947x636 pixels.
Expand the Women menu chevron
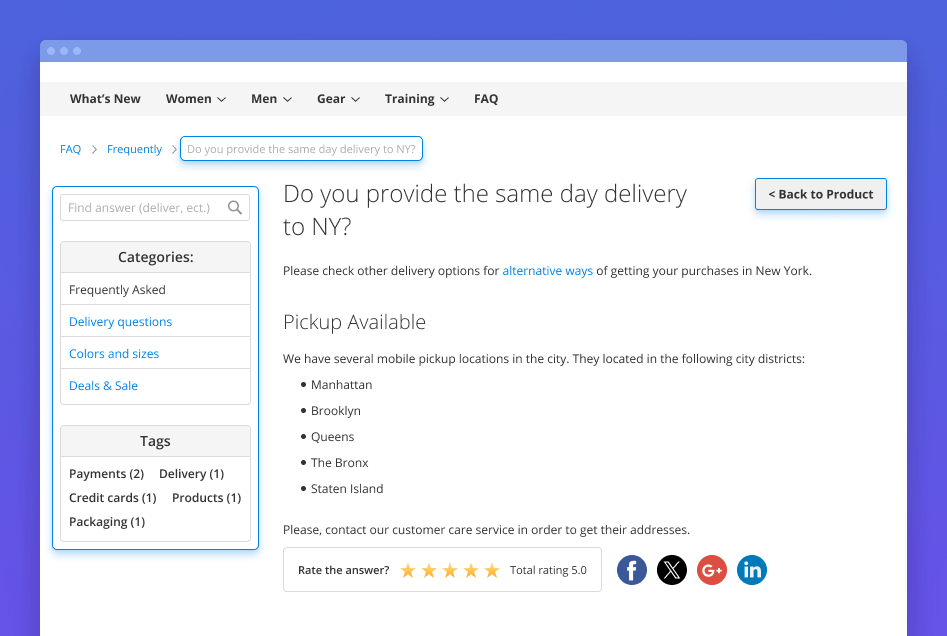tap(222, 100)
